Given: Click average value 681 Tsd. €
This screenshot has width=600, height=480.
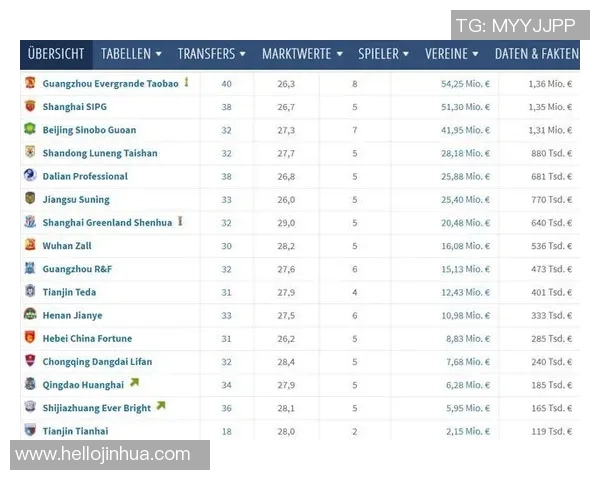Looking at the screenshot, I should click(x=551, y=176).
